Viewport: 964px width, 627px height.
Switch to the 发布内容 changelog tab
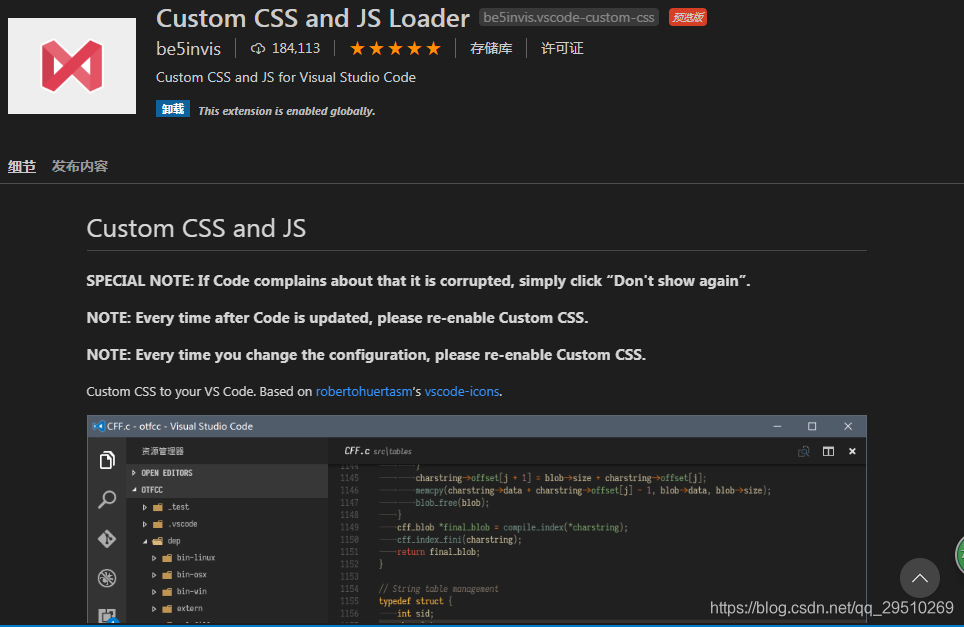coord(80,166)
